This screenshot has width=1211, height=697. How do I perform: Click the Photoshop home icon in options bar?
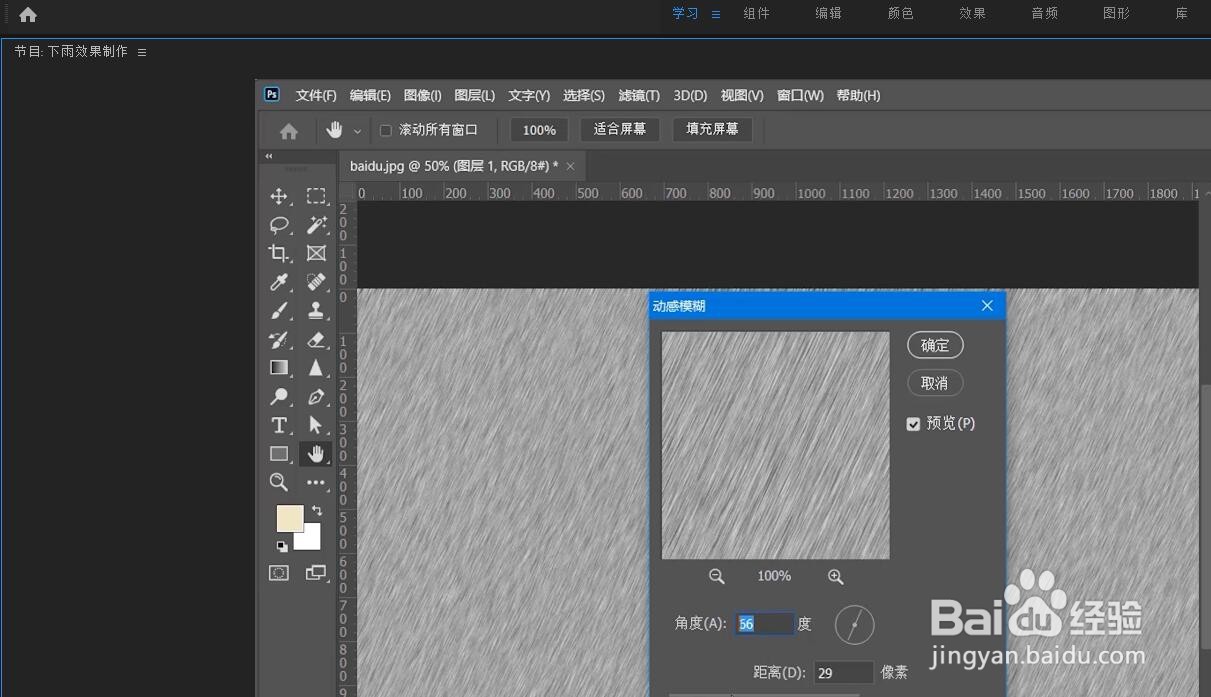tap(289, 131)
